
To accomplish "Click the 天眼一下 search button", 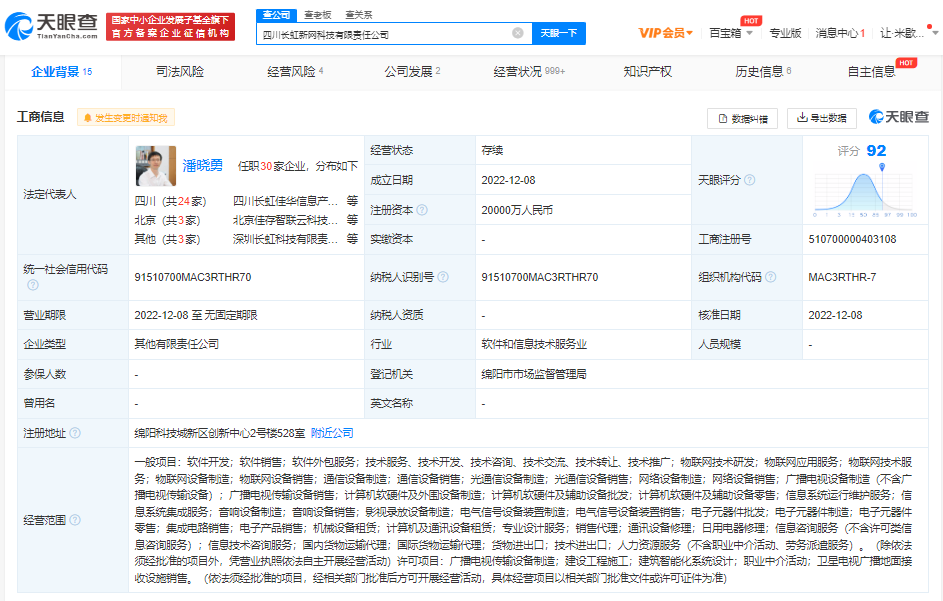I will (558, 33).
